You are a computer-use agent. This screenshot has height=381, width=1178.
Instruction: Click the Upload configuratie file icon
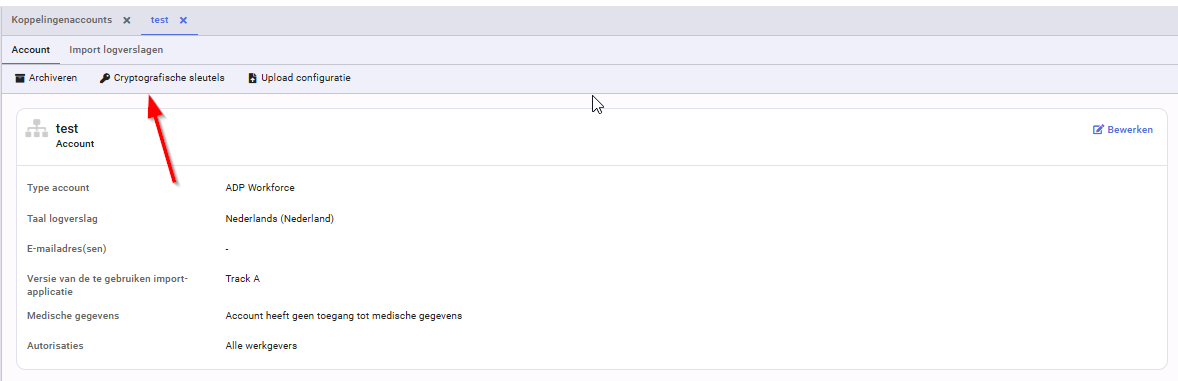point(252,78)
